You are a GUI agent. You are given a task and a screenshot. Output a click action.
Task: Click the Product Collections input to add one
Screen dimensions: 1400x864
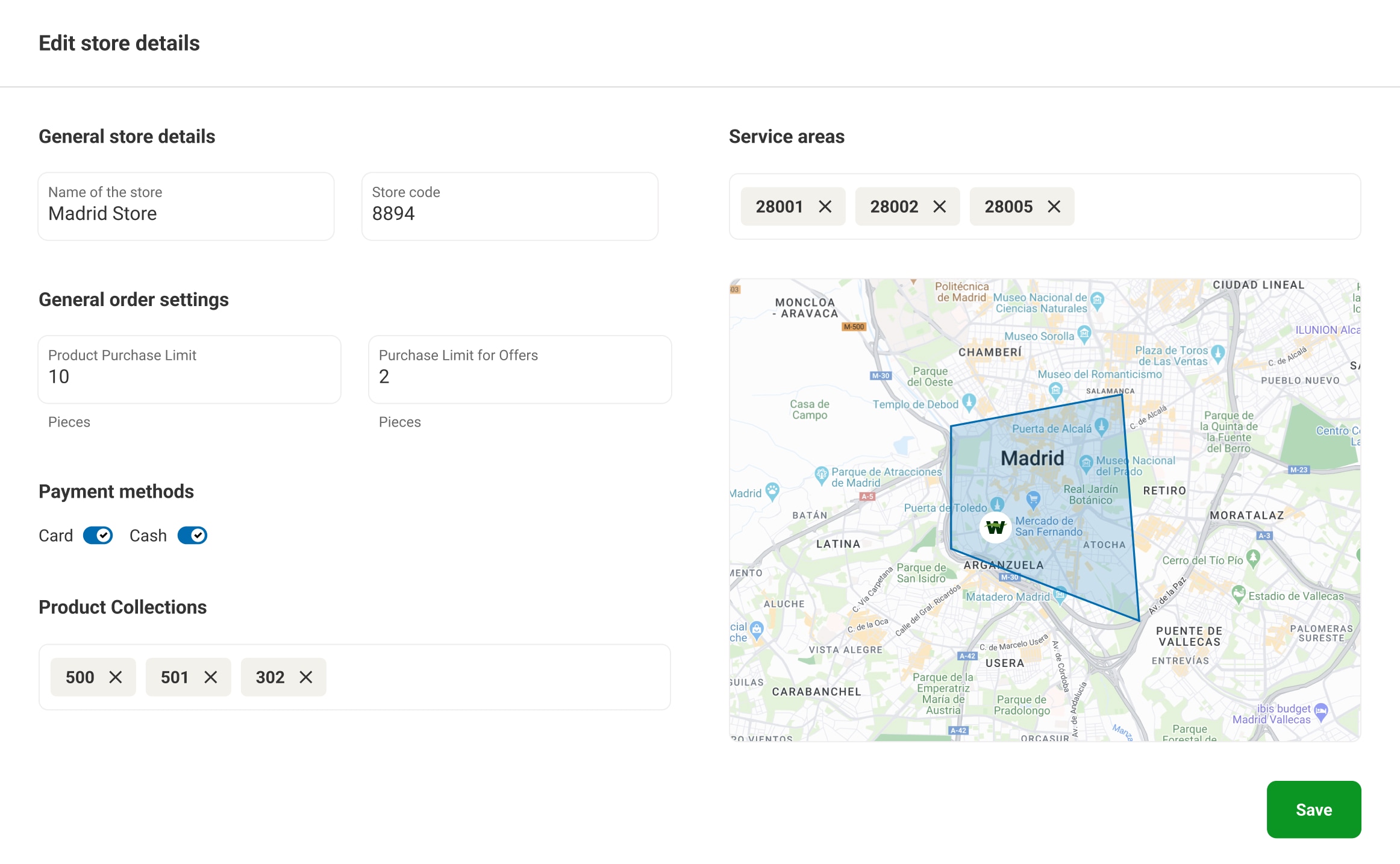click(482, 677)
